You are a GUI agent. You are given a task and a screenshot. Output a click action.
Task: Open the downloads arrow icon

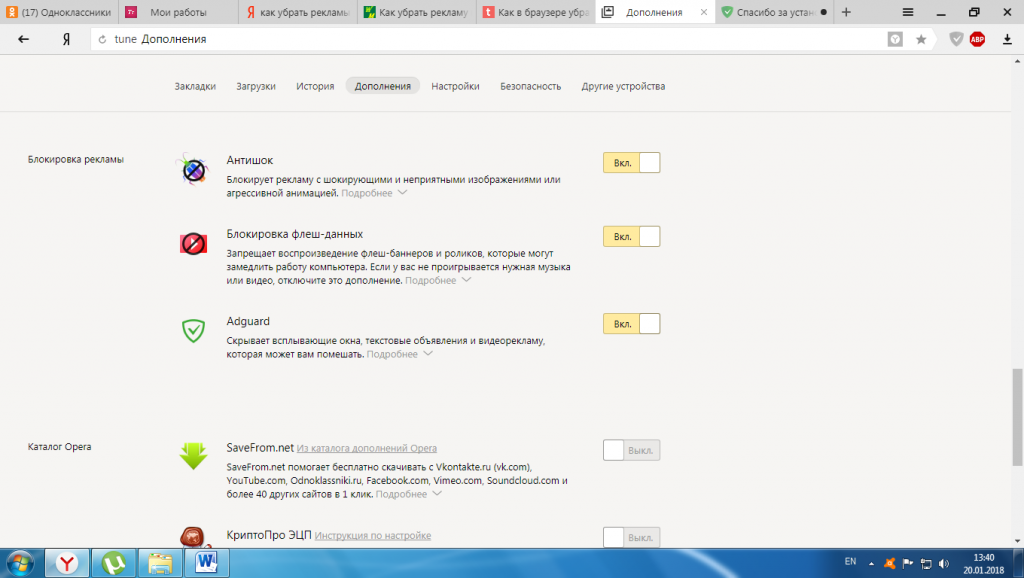click(1007, 40)
